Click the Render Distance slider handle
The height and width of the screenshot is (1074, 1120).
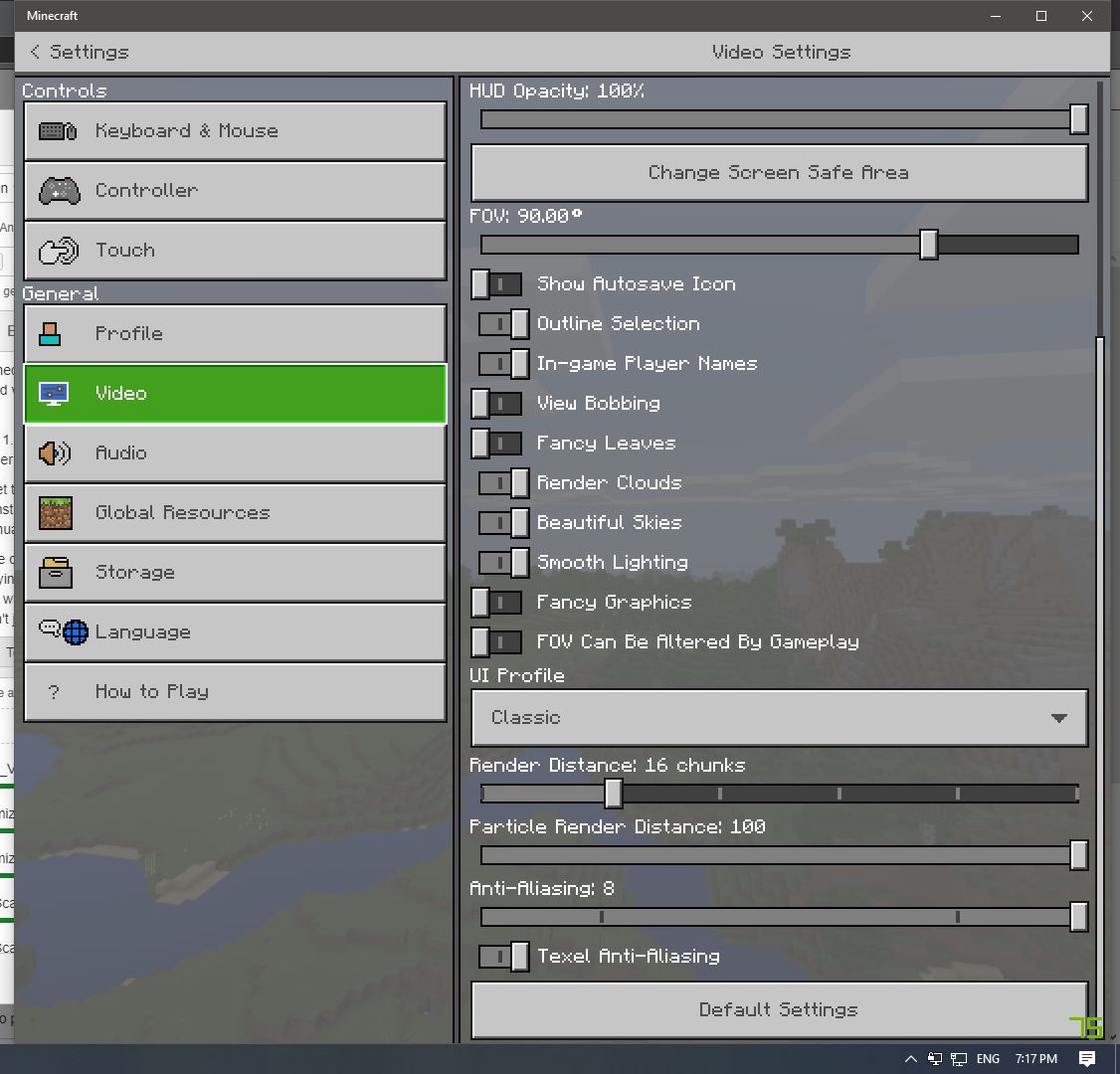click(x=613, y=794)
